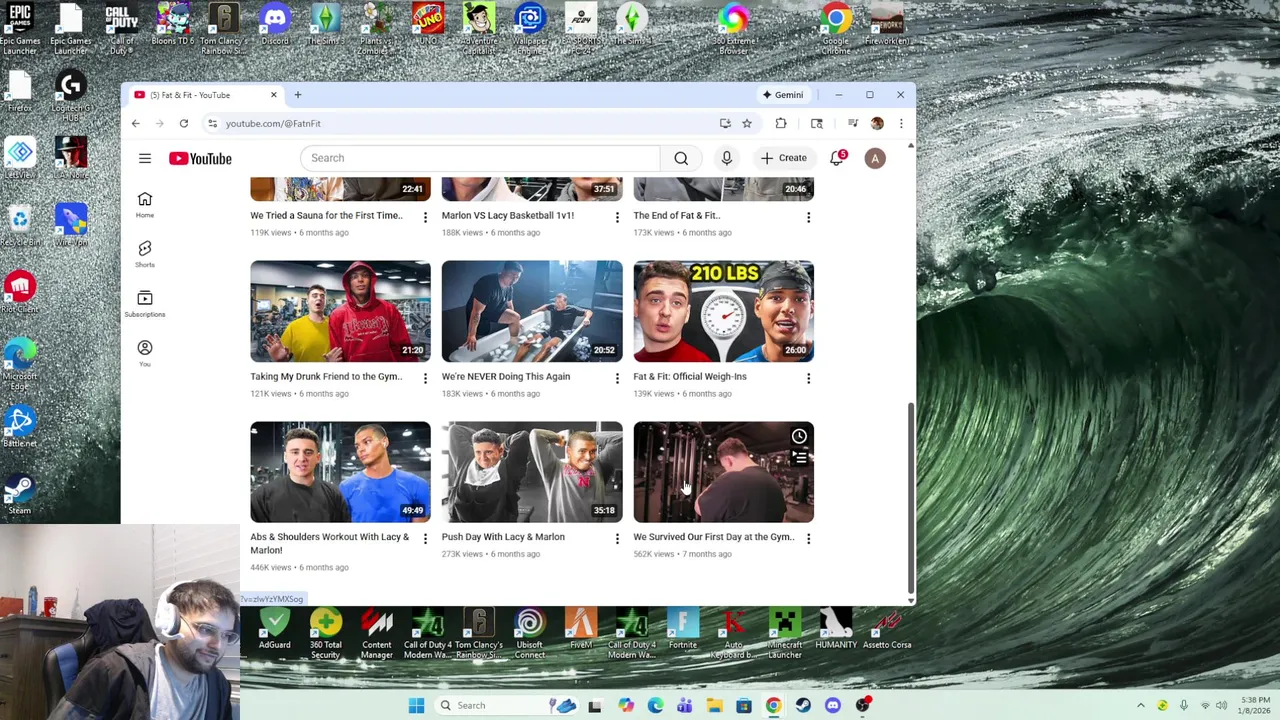
Task: Open 'Push Day With Lacy & Marlon' title
Action: tap(503, 537)
